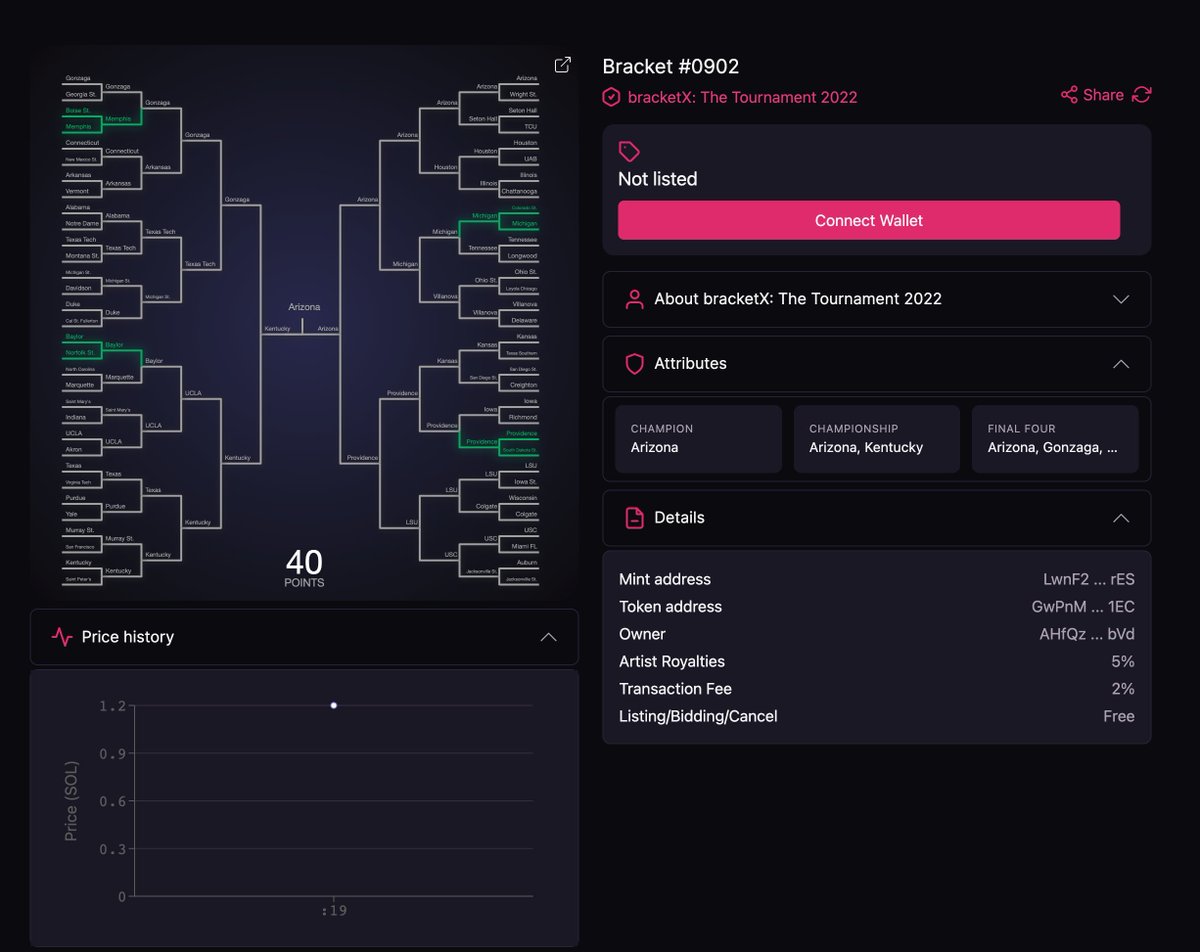Click the bracket thumbnail image
This screenshot has width=1200, height=952.
point(304,323)
